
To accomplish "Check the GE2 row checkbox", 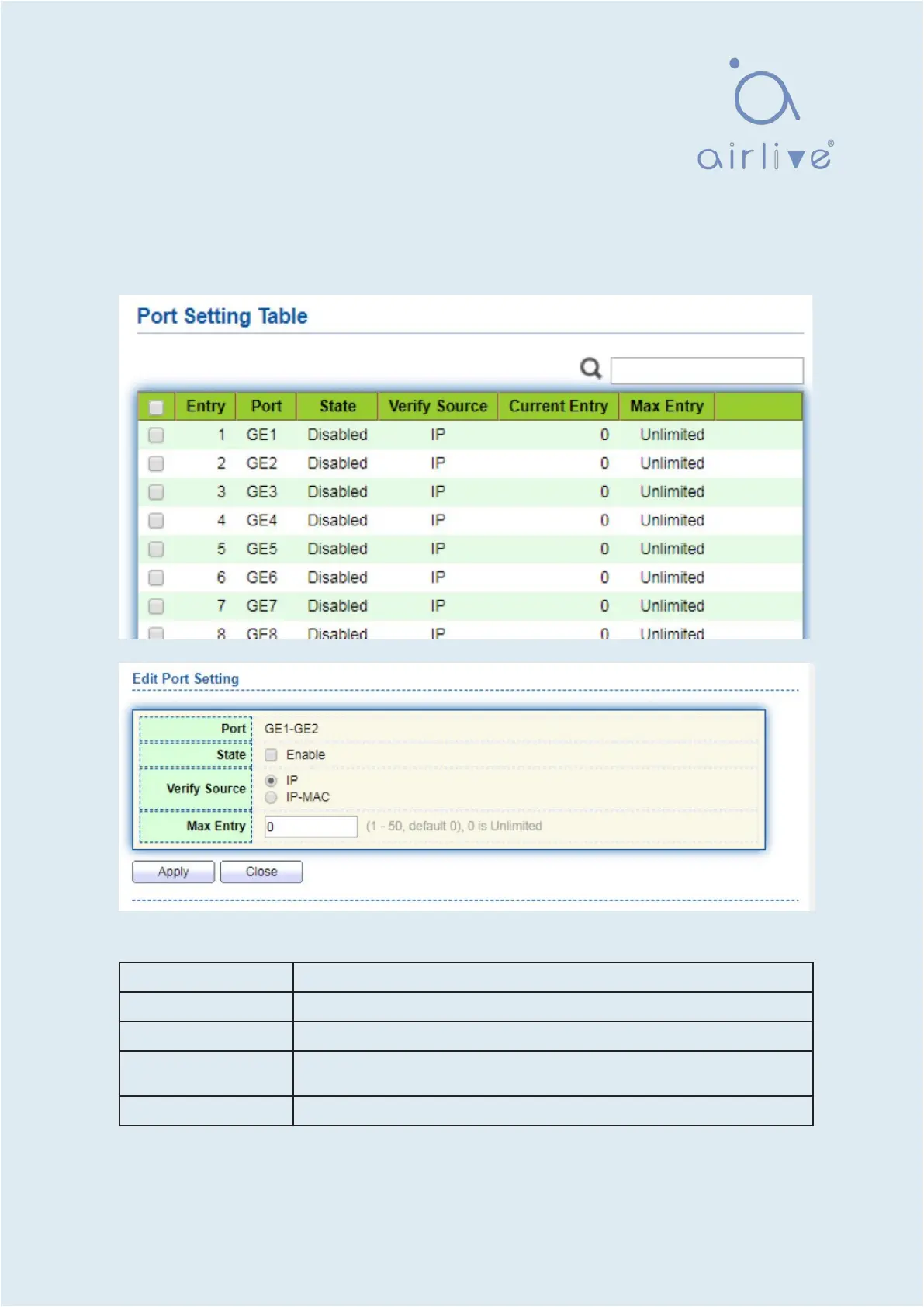I will tap(156, 464).
